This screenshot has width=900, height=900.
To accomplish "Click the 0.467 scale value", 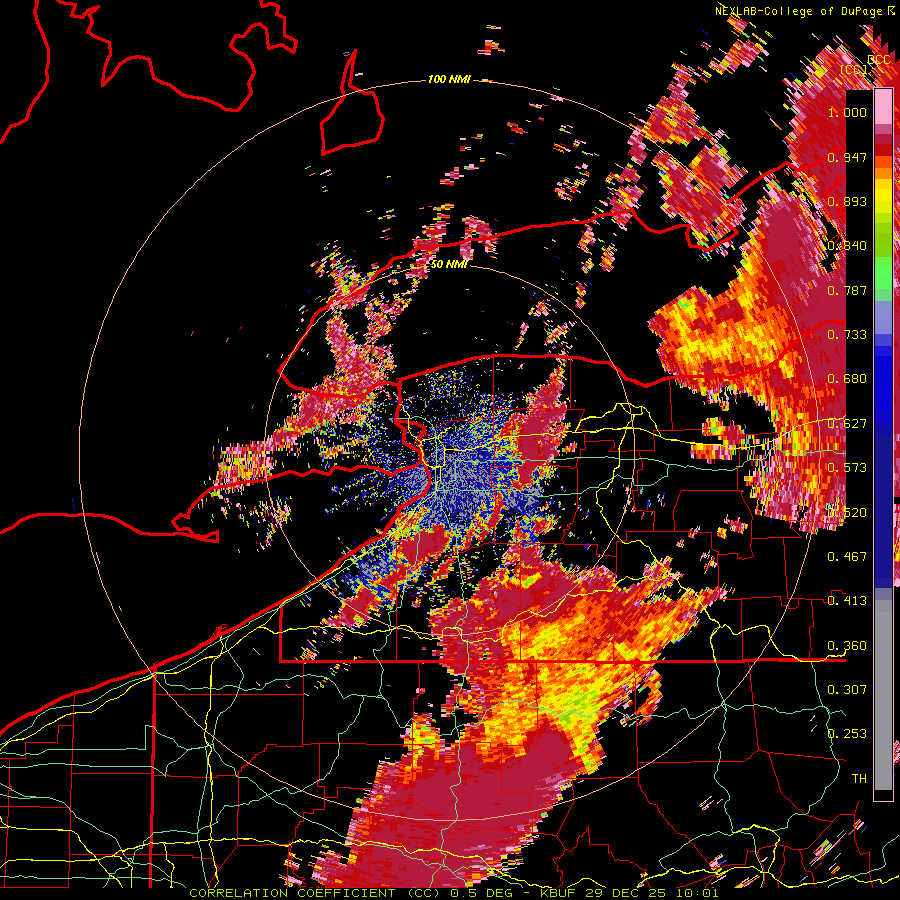I will 847,557.
